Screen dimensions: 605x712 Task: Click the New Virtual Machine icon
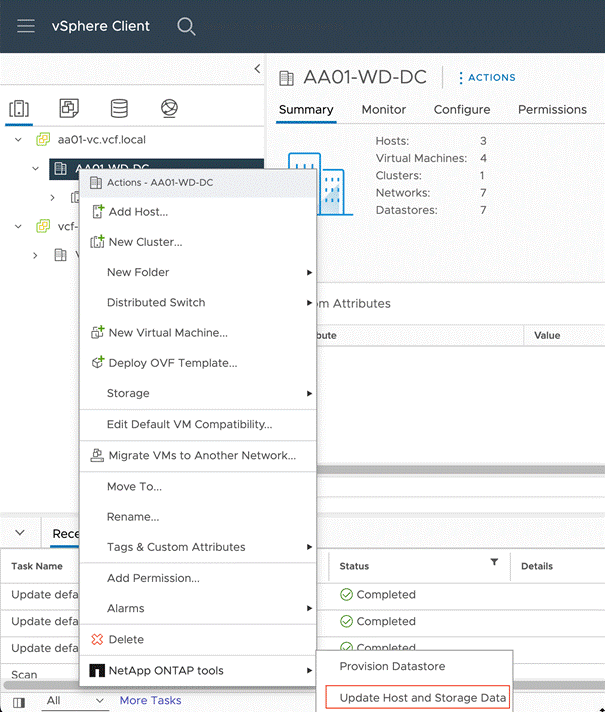point(97,332)
